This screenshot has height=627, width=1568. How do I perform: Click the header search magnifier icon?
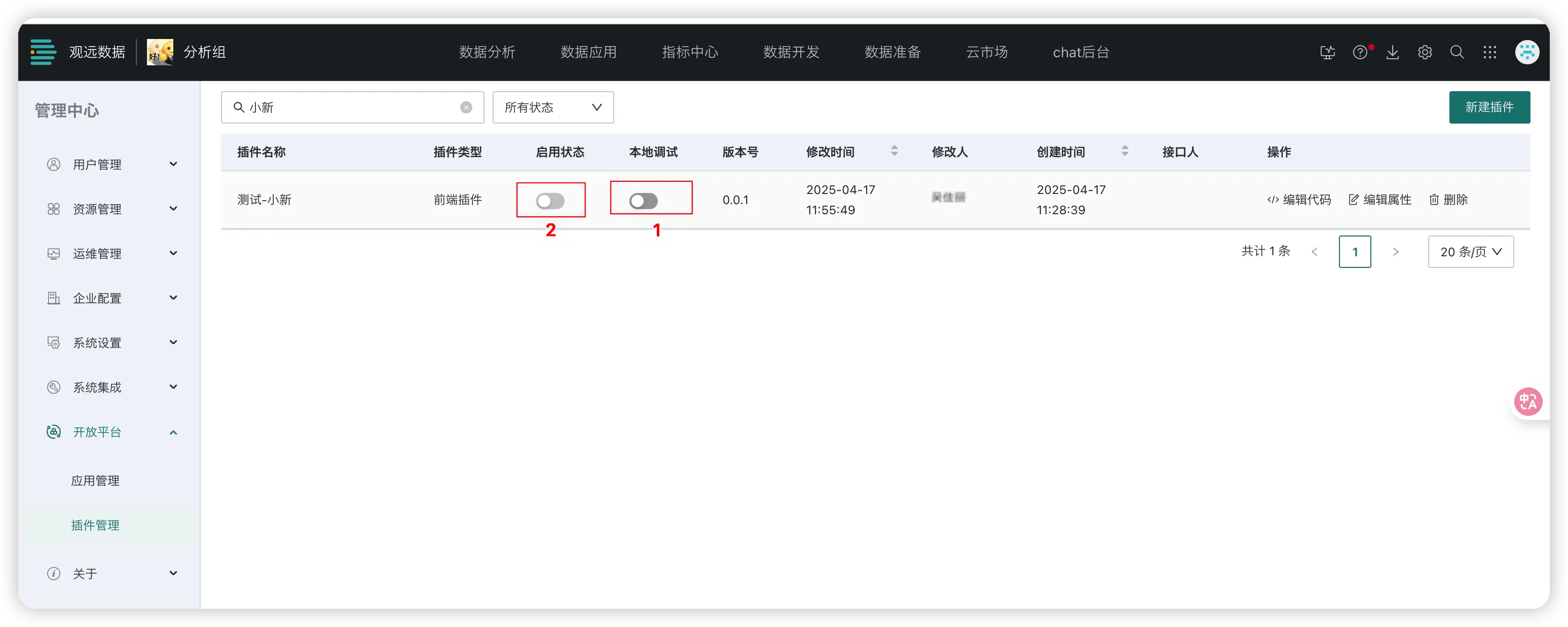click(1457, 52)
